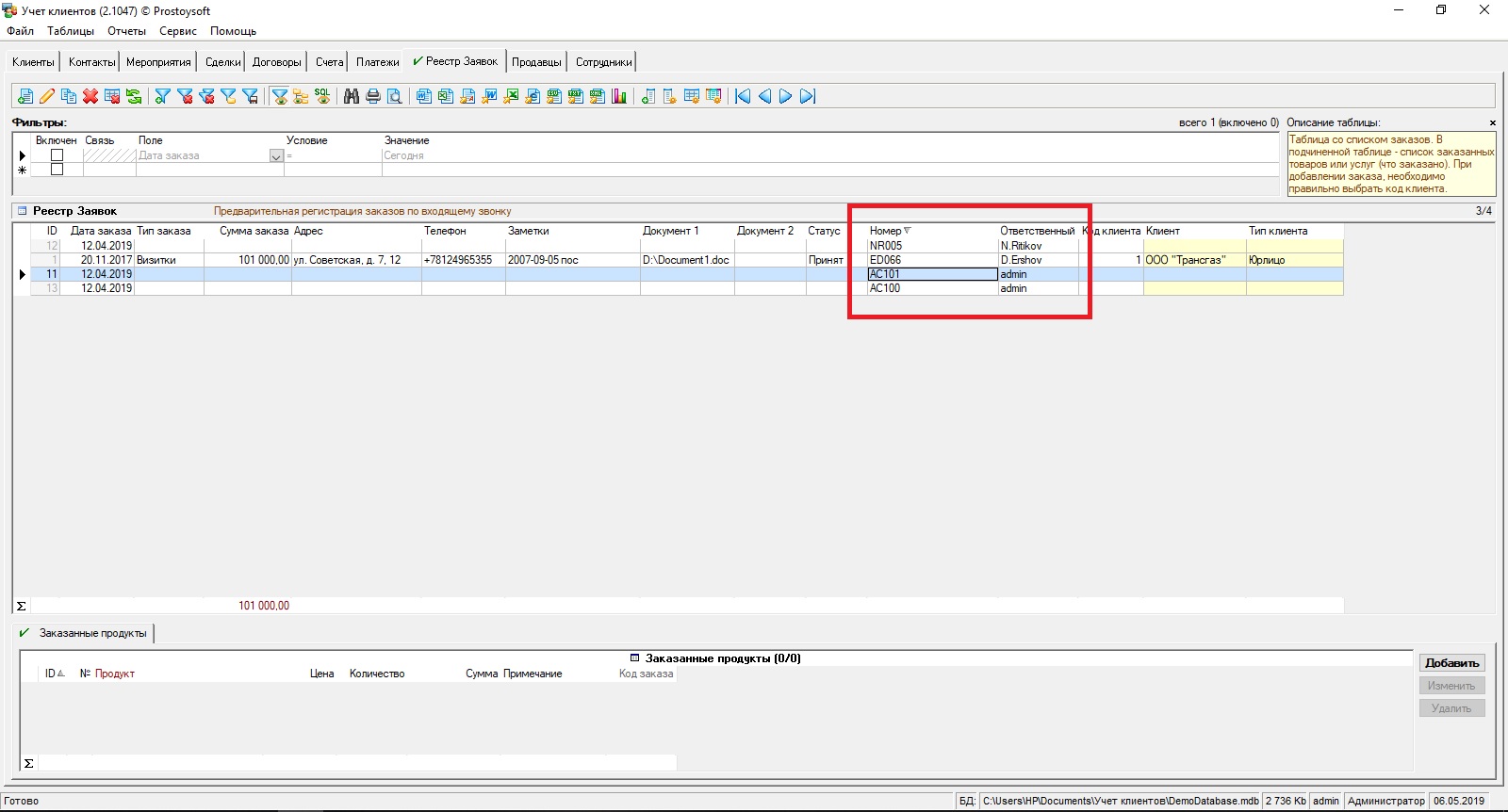Open the Сервис menu

[x=178, y=31]
